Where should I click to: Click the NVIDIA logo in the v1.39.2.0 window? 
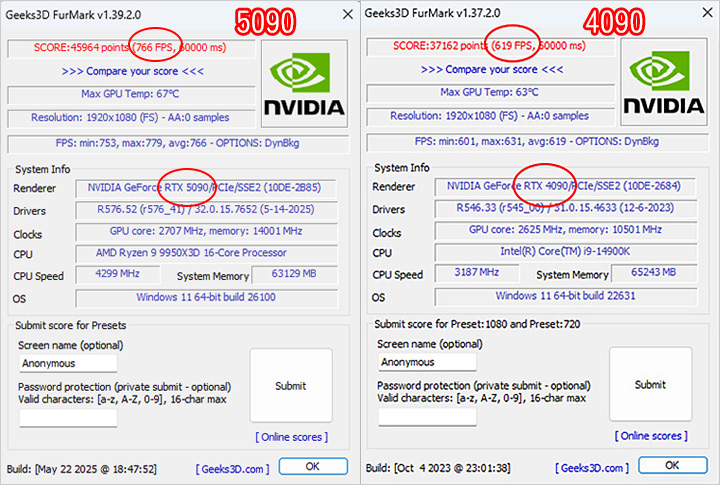pos(304,83)
